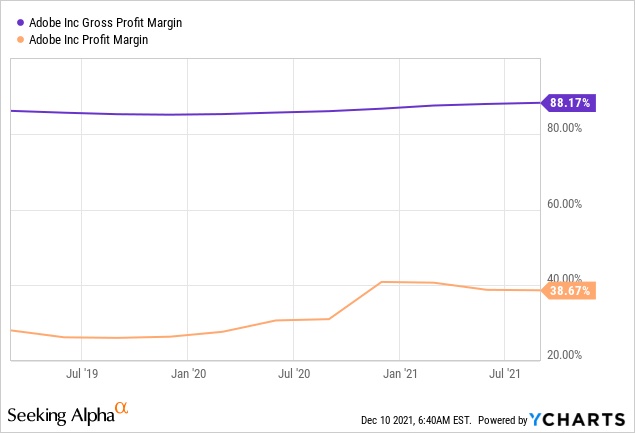Viewport: 635px width, 433px height.
Task: Select the Adobe Inc Gross Profit Margin label
Action: (98, 21)
